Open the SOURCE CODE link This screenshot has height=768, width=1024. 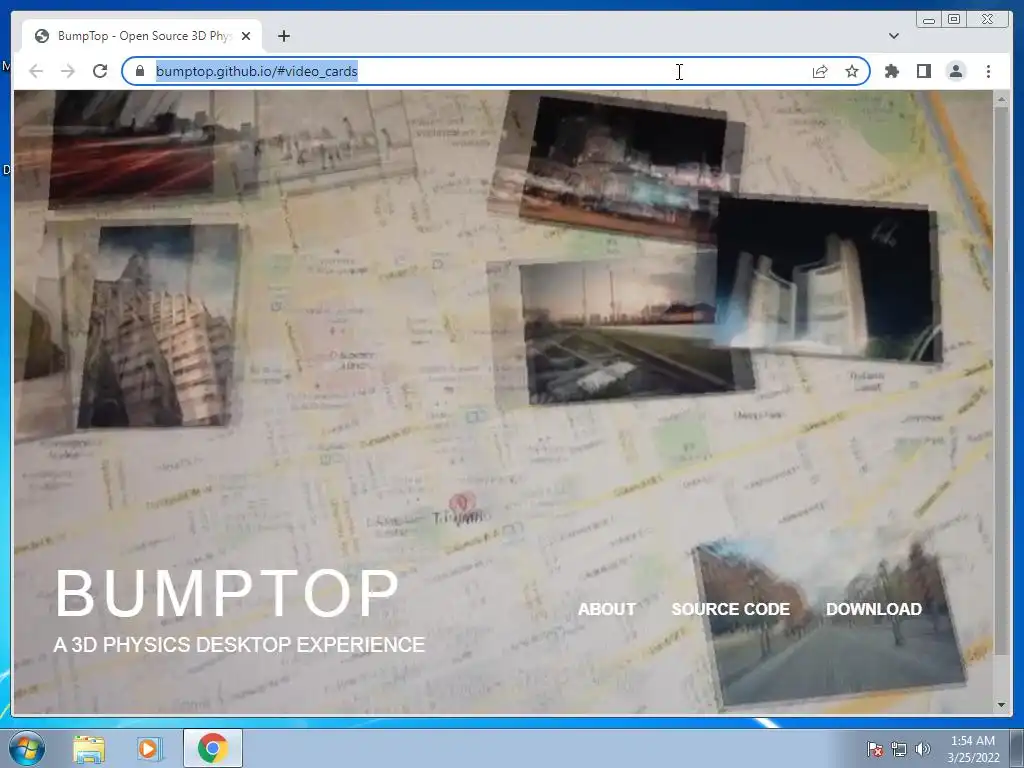click(x=731, y=609)
